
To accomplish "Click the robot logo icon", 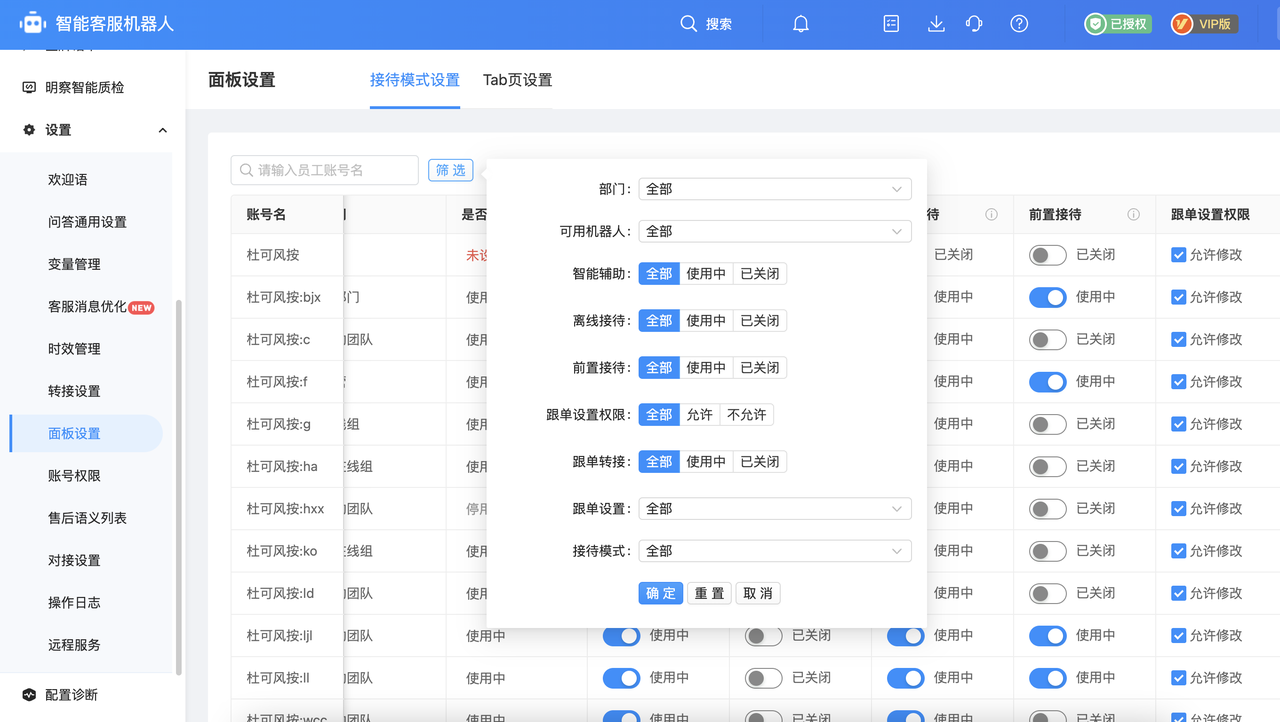I will pyautogui.click(x=33, y=23).
